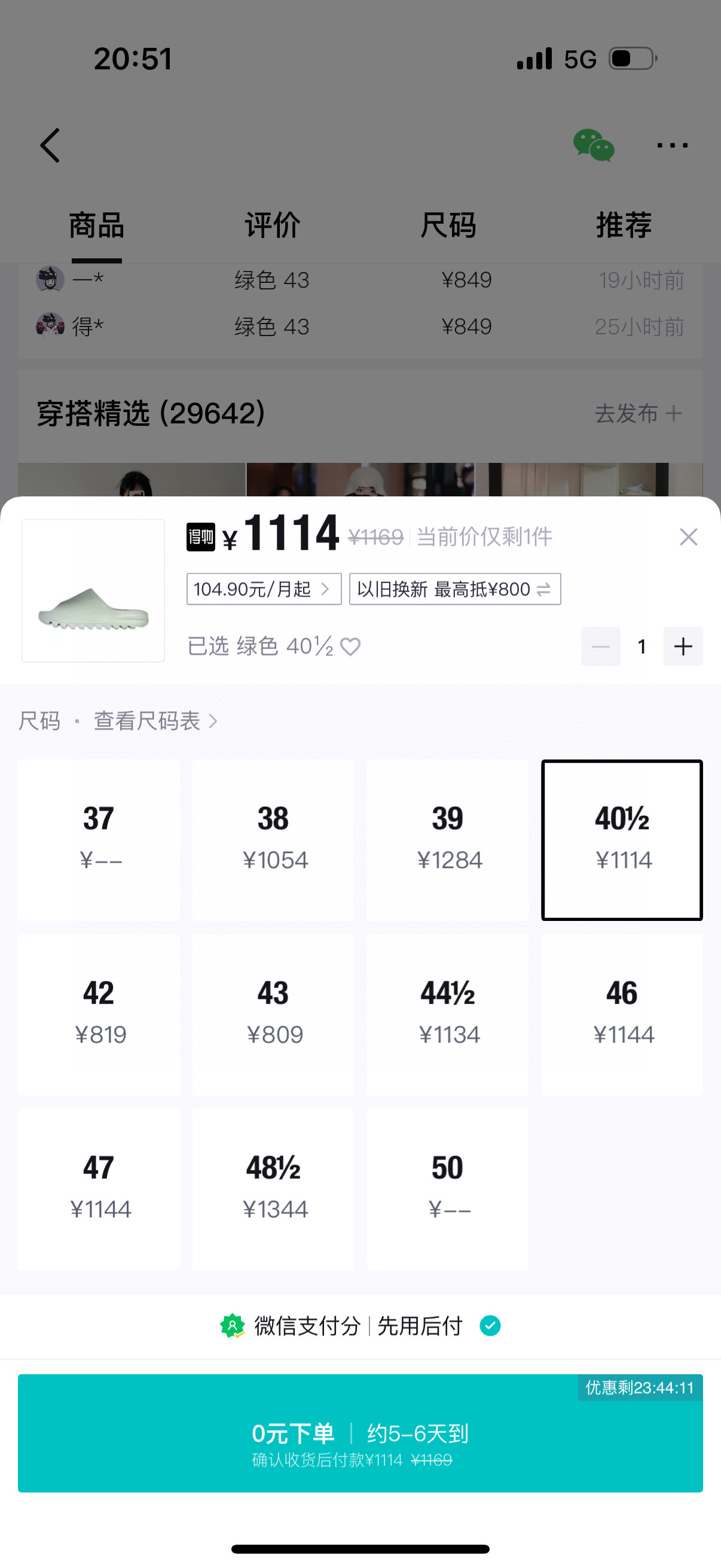
Task: Decrease quantity with minus button
Action: coord(600,646)
